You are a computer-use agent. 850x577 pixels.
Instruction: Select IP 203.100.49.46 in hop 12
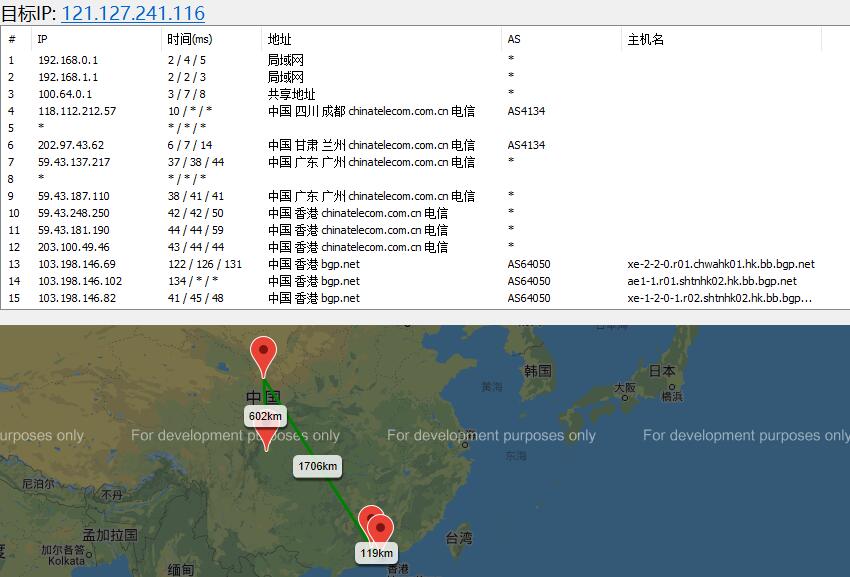pyautogui.click(x=74, y=247)
